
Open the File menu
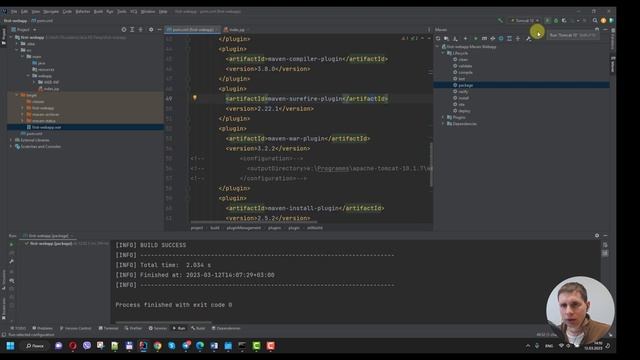(14, 11)
